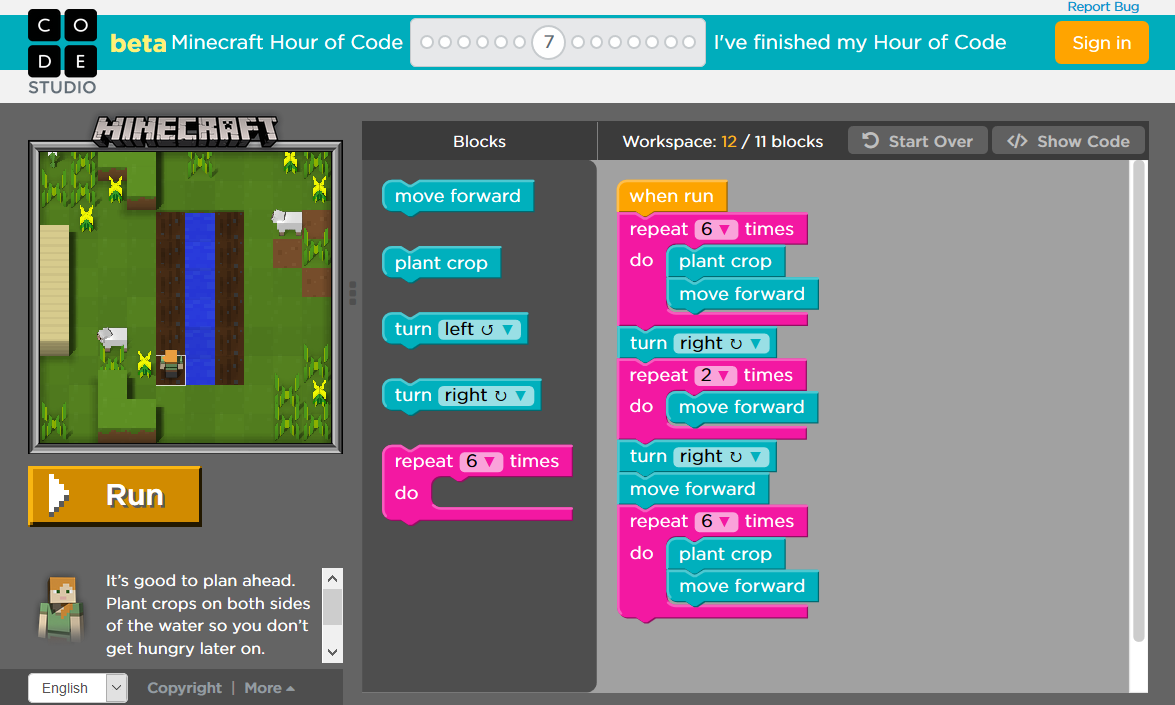Select the level 6 progress dot
This screenshot has width=1175, height=705.
[x=519, y=42]
